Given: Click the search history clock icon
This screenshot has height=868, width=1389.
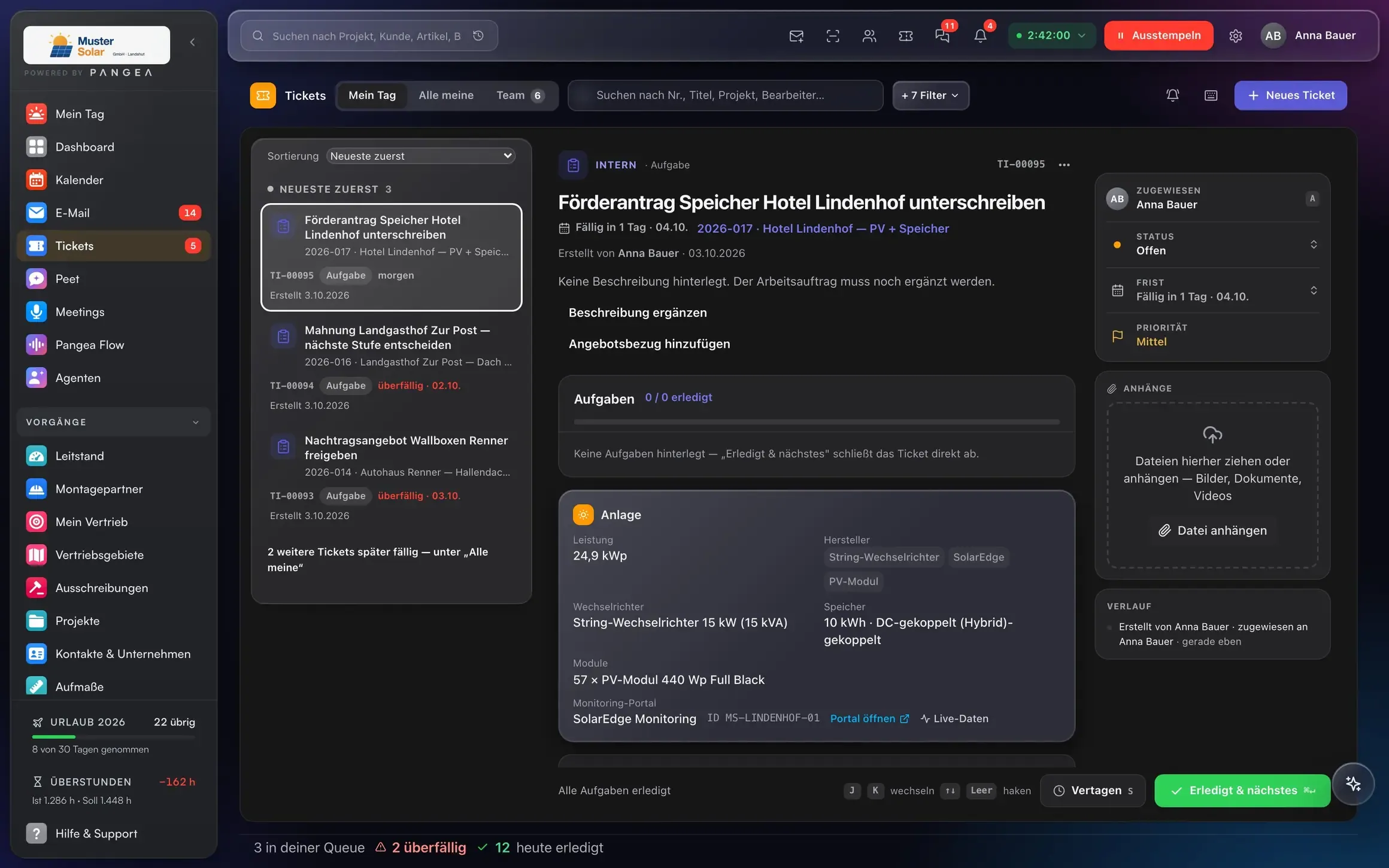Looking at the screenshot, I should click(478, 36).
